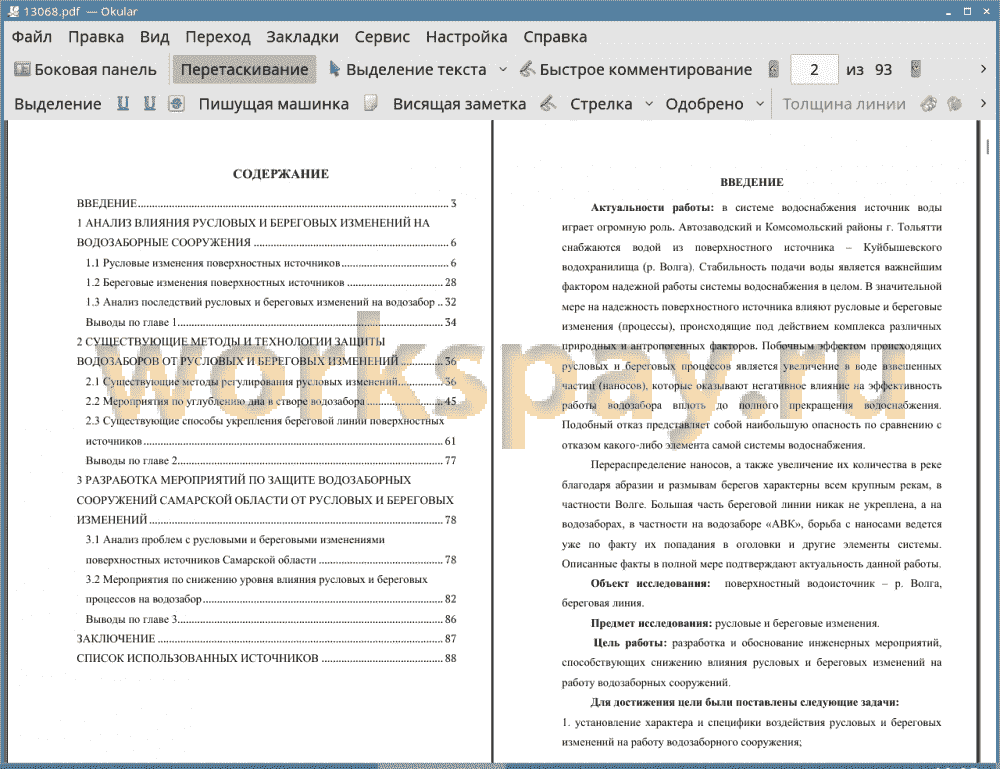
Task: Expand main toolbar overflow chevron
Action: (983, 69)
